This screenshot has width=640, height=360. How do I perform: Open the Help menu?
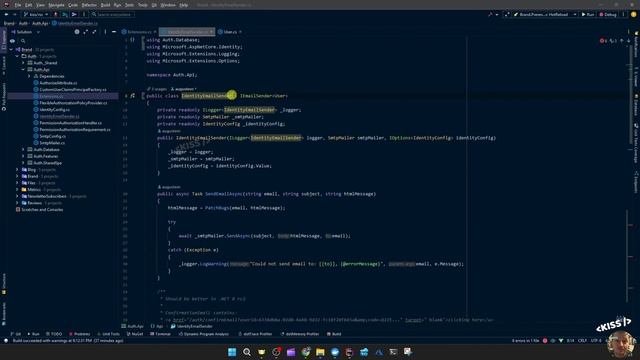point(184,5)
